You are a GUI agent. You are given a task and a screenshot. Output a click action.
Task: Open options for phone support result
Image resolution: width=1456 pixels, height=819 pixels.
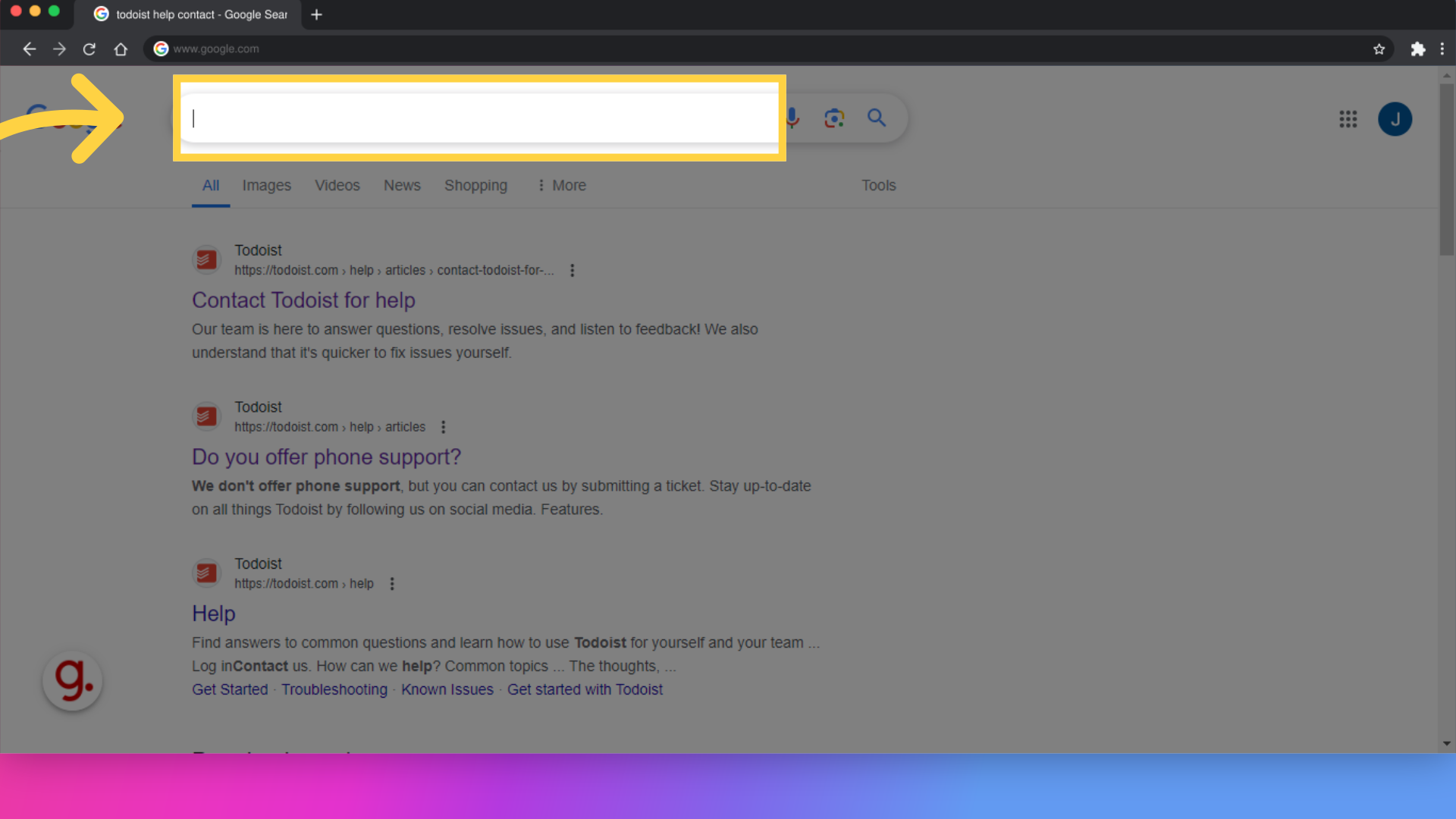tap(444, 427)
